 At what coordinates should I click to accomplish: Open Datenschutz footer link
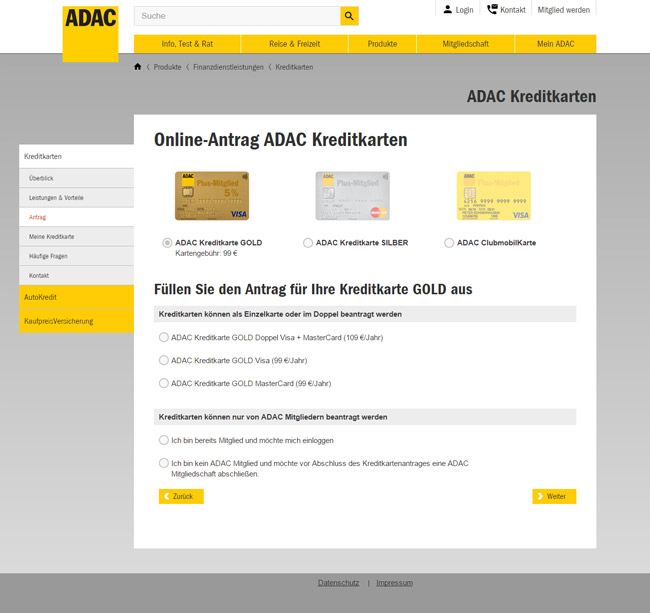point(338,583)
